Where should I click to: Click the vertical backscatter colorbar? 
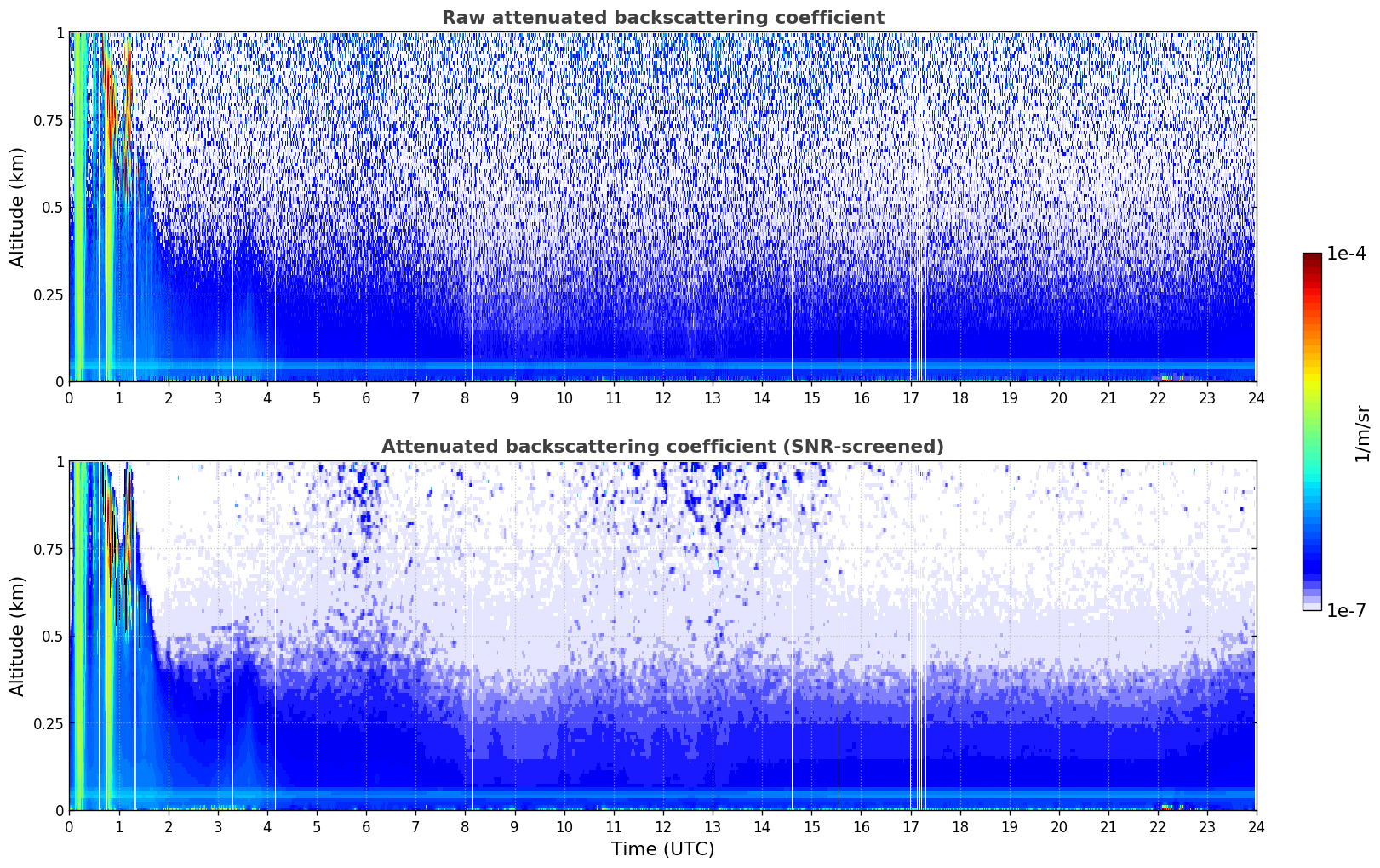point(1312,431)
